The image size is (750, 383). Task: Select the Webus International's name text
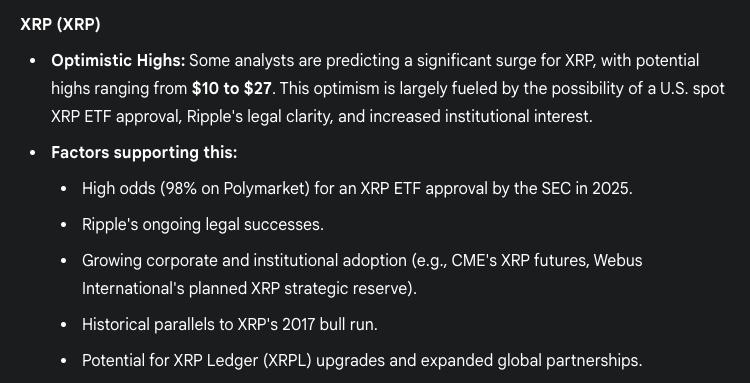363,274
